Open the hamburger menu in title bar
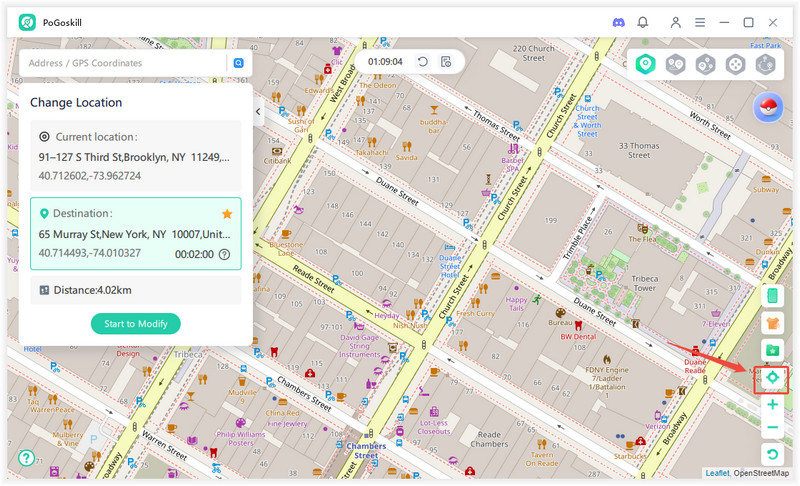This screenshot has width=800, height=486. point(700,22)
